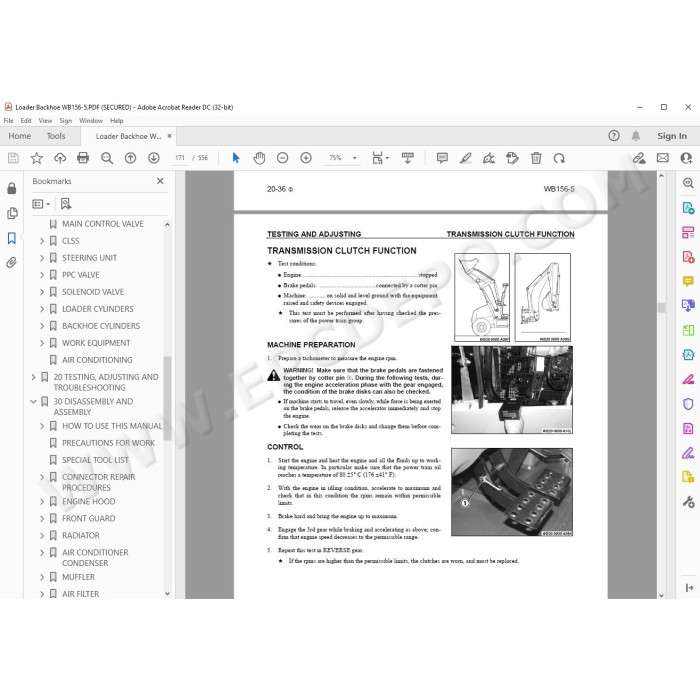View the security lock settings icon
This screenshot has height=700, width=700.
(12, 188)
